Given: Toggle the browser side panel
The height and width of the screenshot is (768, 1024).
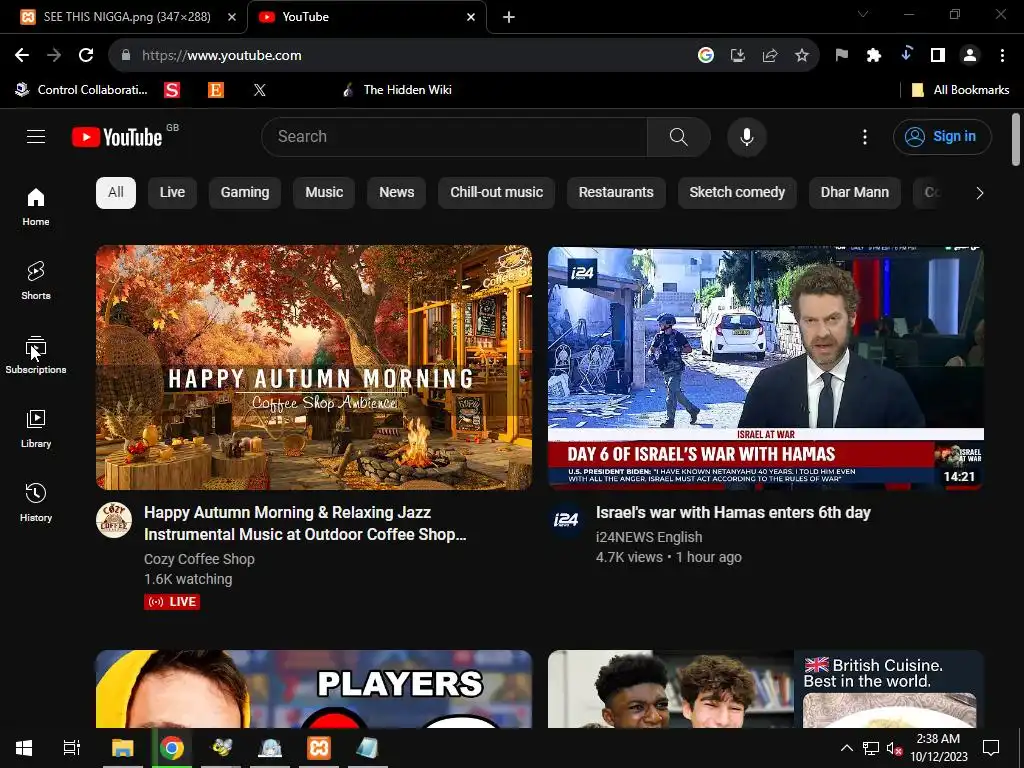Looking at the screenshot, I should (938, 56).
